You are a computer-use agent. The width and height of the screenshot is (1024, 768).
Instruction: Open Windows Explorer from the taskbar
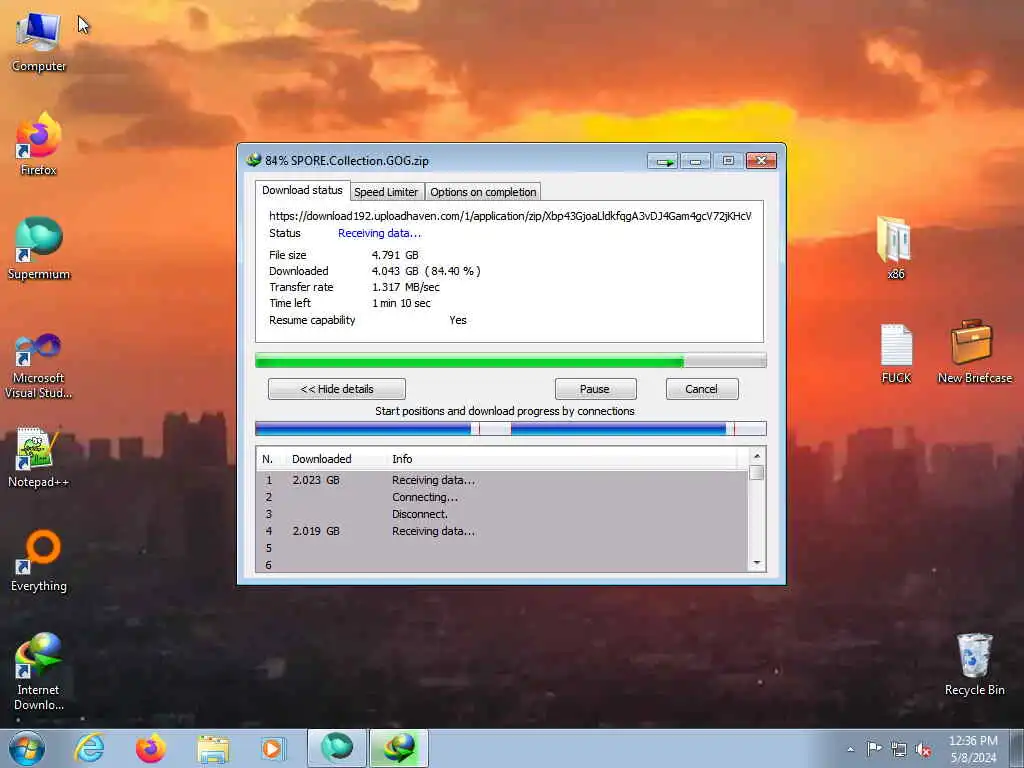click(x=213, y=748)
